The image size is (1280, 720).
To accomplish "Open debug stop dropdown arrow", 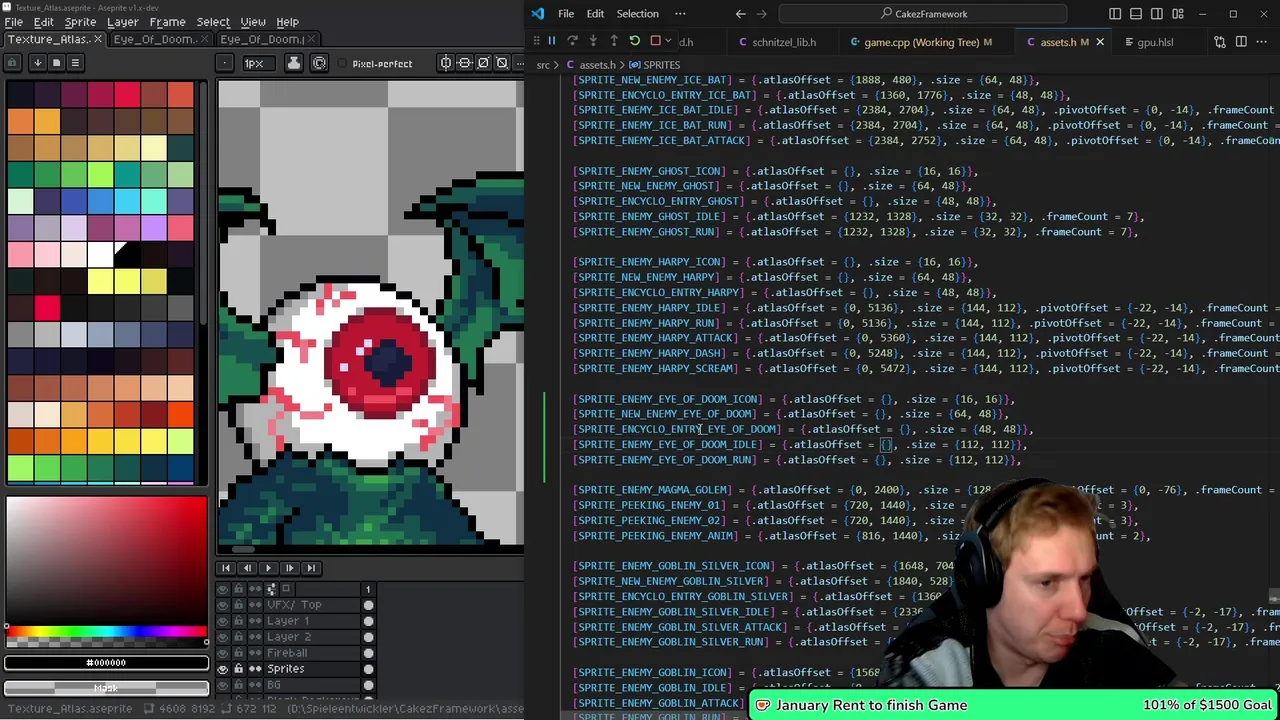I will click(x=669, y=41).
